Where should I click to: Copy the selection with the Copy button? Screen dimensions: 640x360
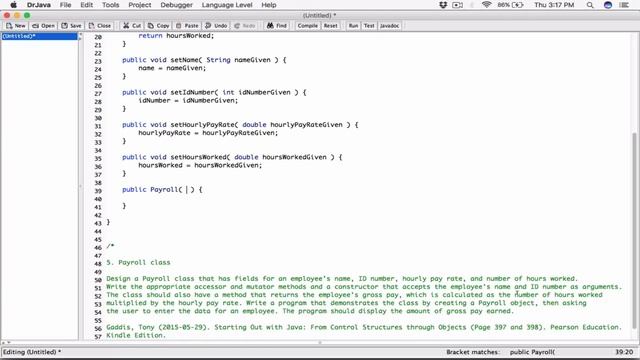(158, 26)
